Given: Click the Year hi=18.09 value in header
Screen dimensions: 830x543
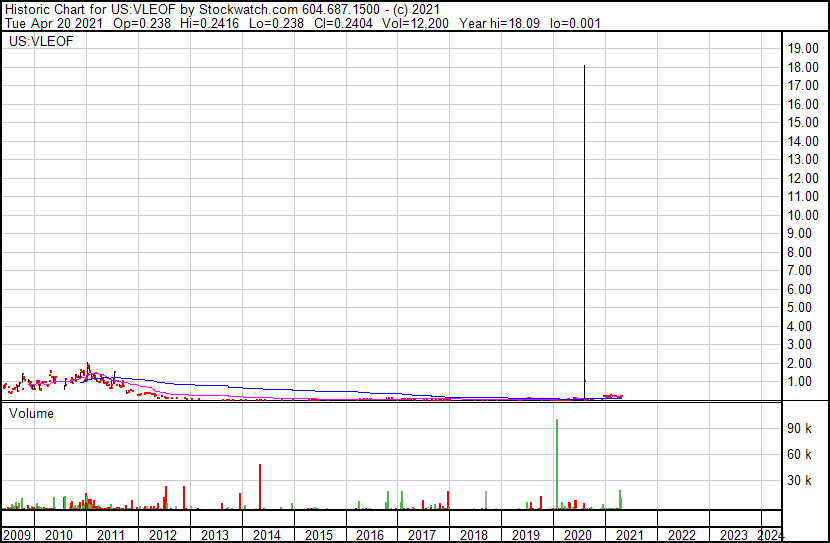Looking at the screenshot, I should pyautogui.click(x=499, y=23).
